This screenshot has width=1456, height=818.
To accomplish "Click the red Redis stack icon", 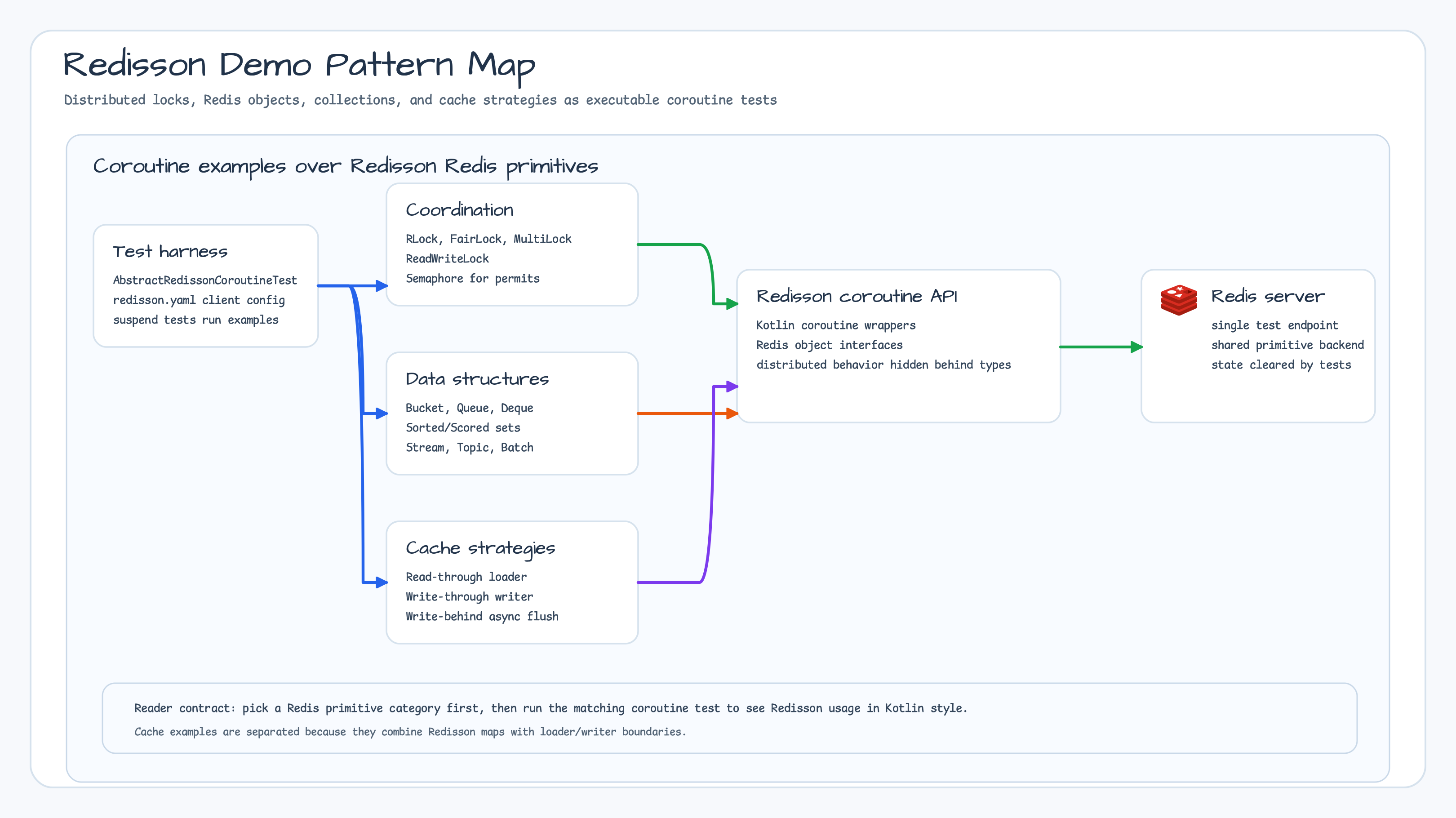I will 1178,300.
